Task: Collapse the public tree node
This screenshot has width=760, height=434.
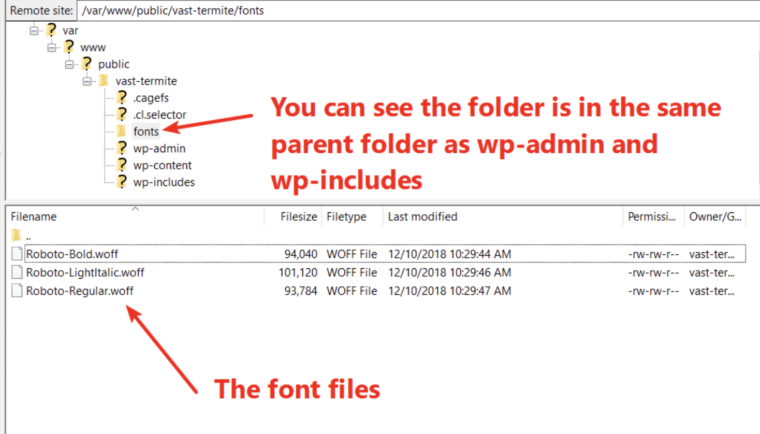Action: (x=70, y=64)
